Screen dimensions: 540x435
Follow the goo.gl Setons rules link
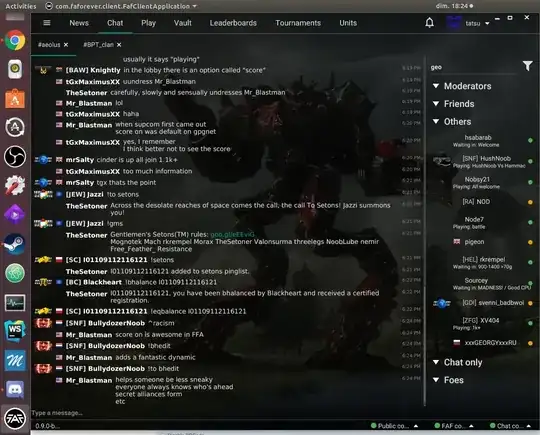pos(232,235)
